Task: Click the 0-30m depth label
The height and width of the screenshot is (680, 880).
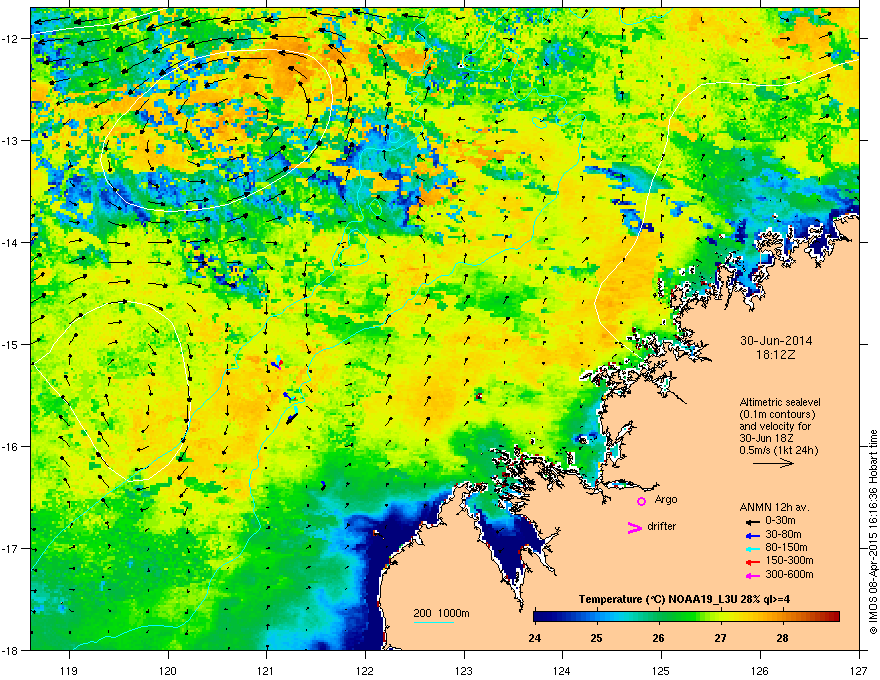Action: (x=780, y=521)
